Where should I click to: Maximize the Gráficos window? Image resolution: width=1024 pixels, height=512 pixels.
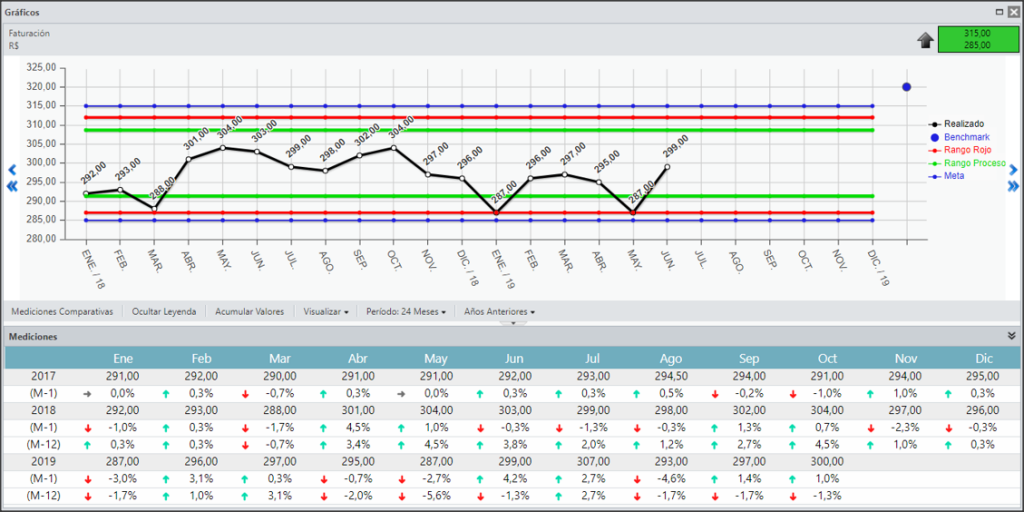click(x=999, y=12)
